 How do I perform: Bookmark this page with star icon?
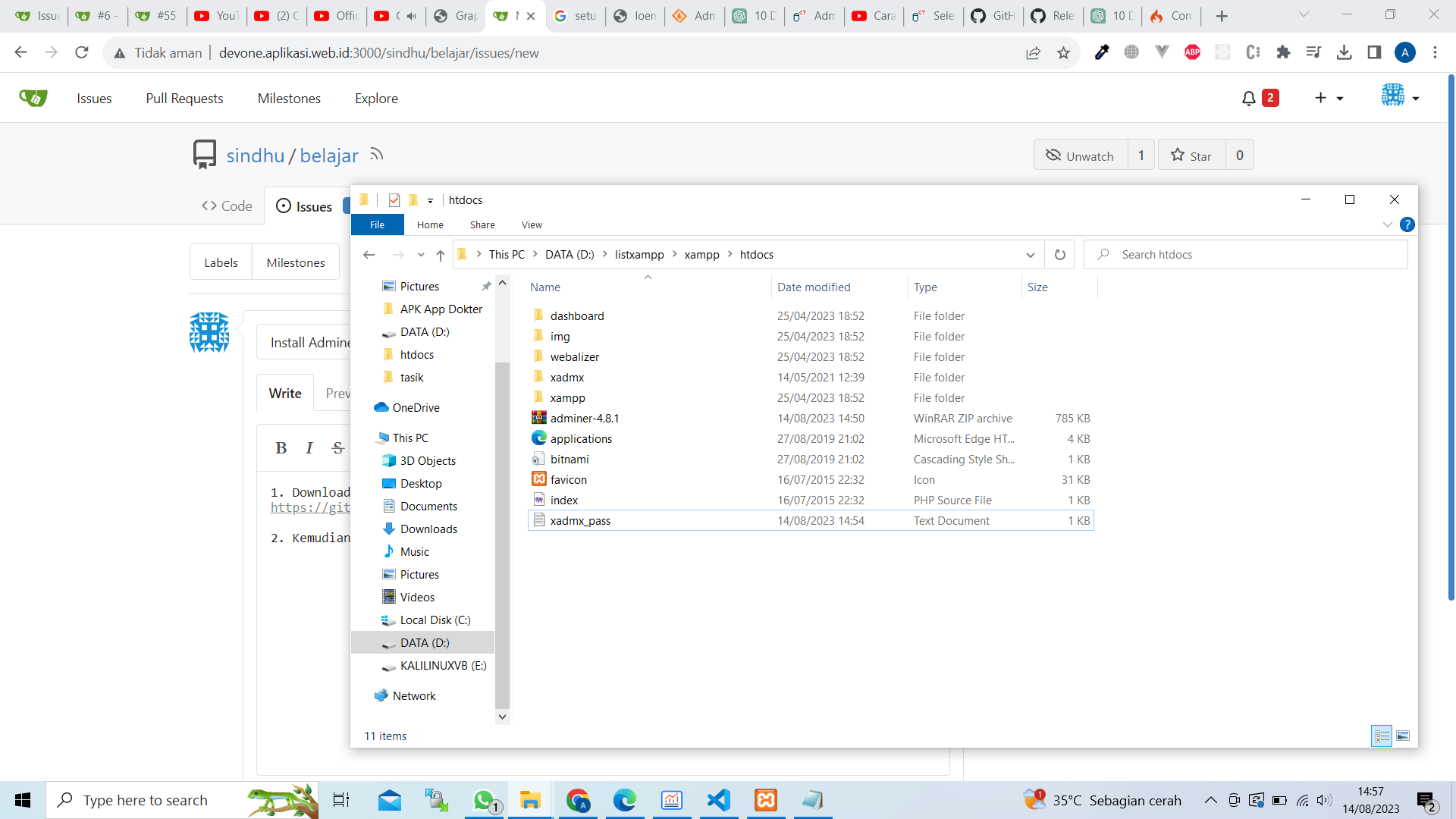1063,53
